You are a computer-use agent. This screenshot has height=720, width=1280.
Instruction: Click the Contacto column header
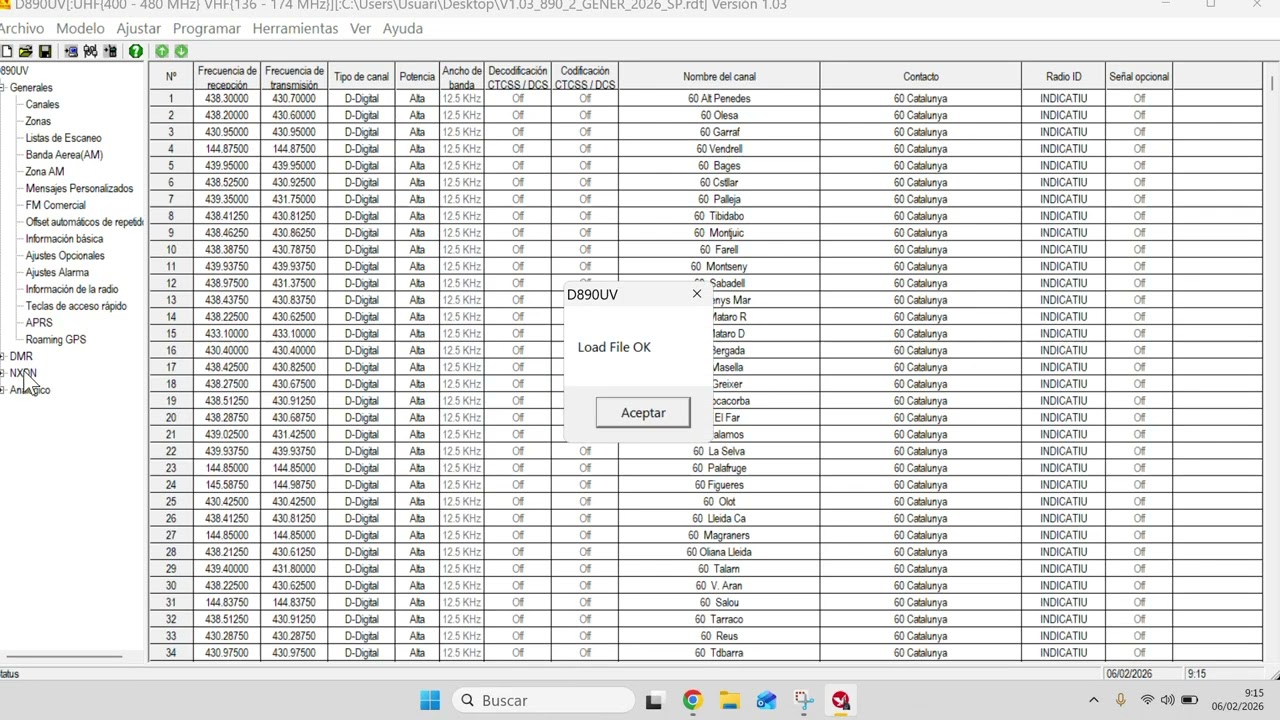[921, 76]
